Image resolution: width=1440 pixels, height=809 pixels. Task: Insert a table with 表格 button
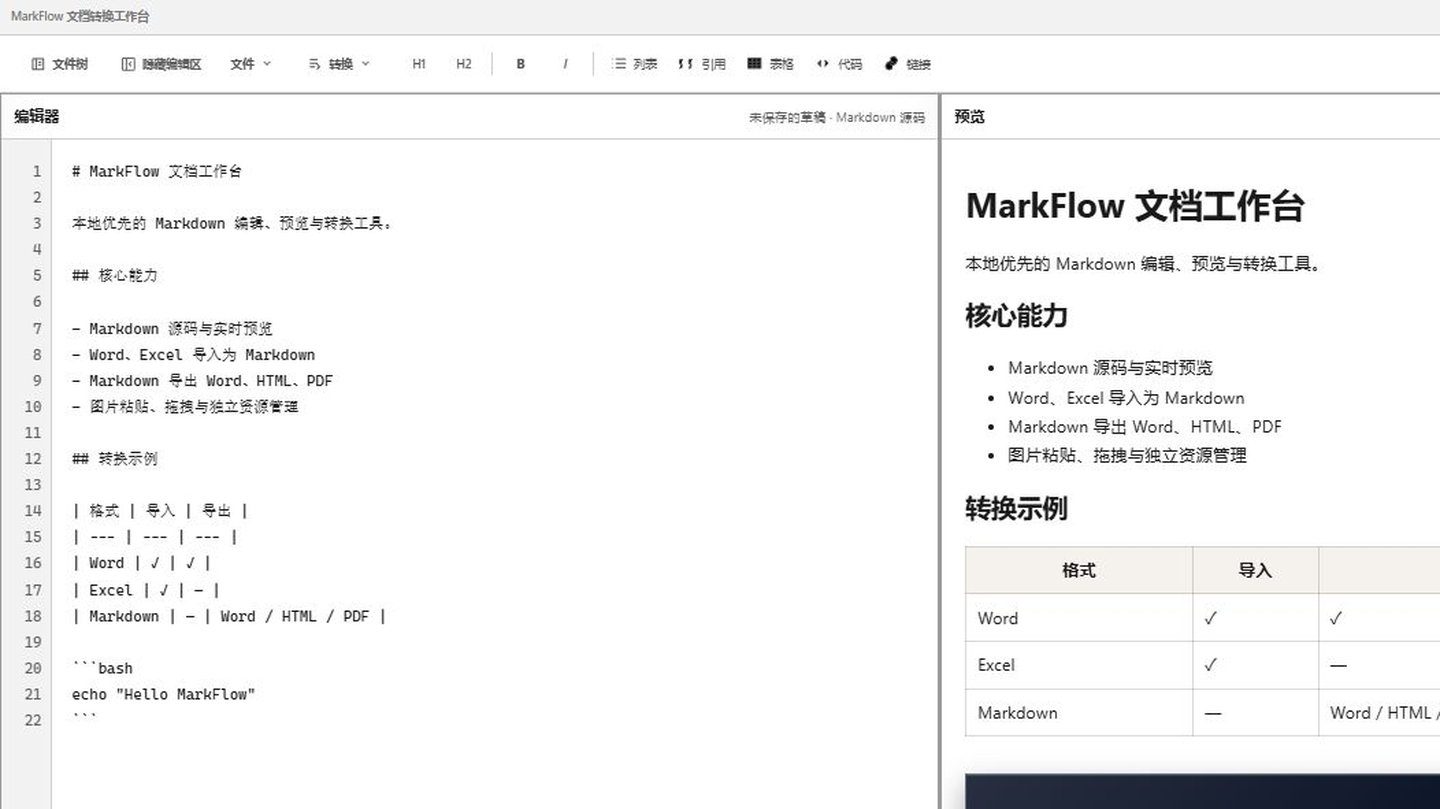770,64
